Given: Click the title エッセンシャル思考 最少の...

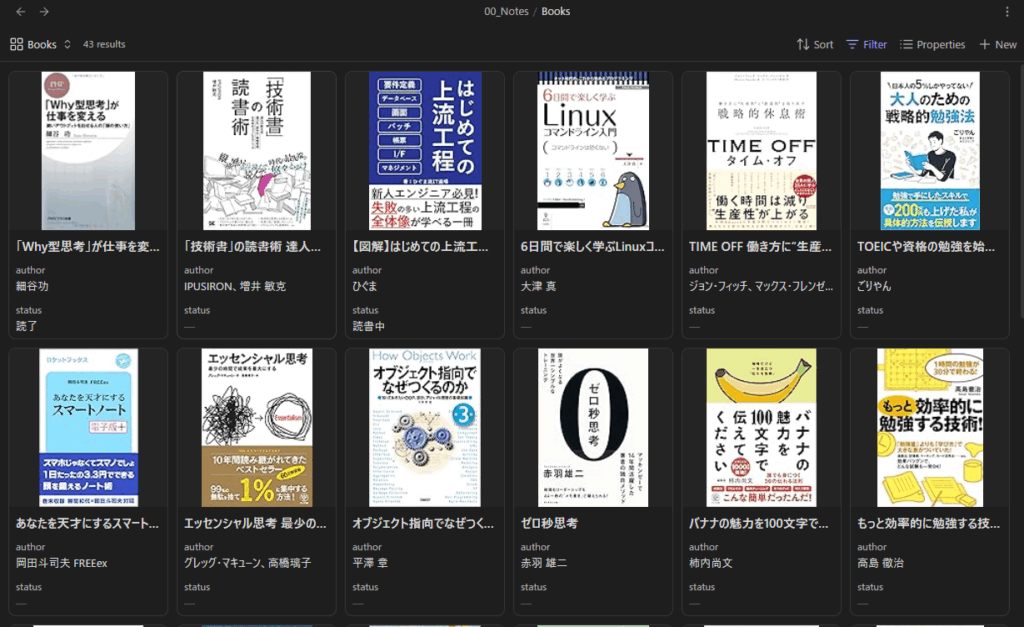Looking at the screenshot, I should tap(255, 524).
